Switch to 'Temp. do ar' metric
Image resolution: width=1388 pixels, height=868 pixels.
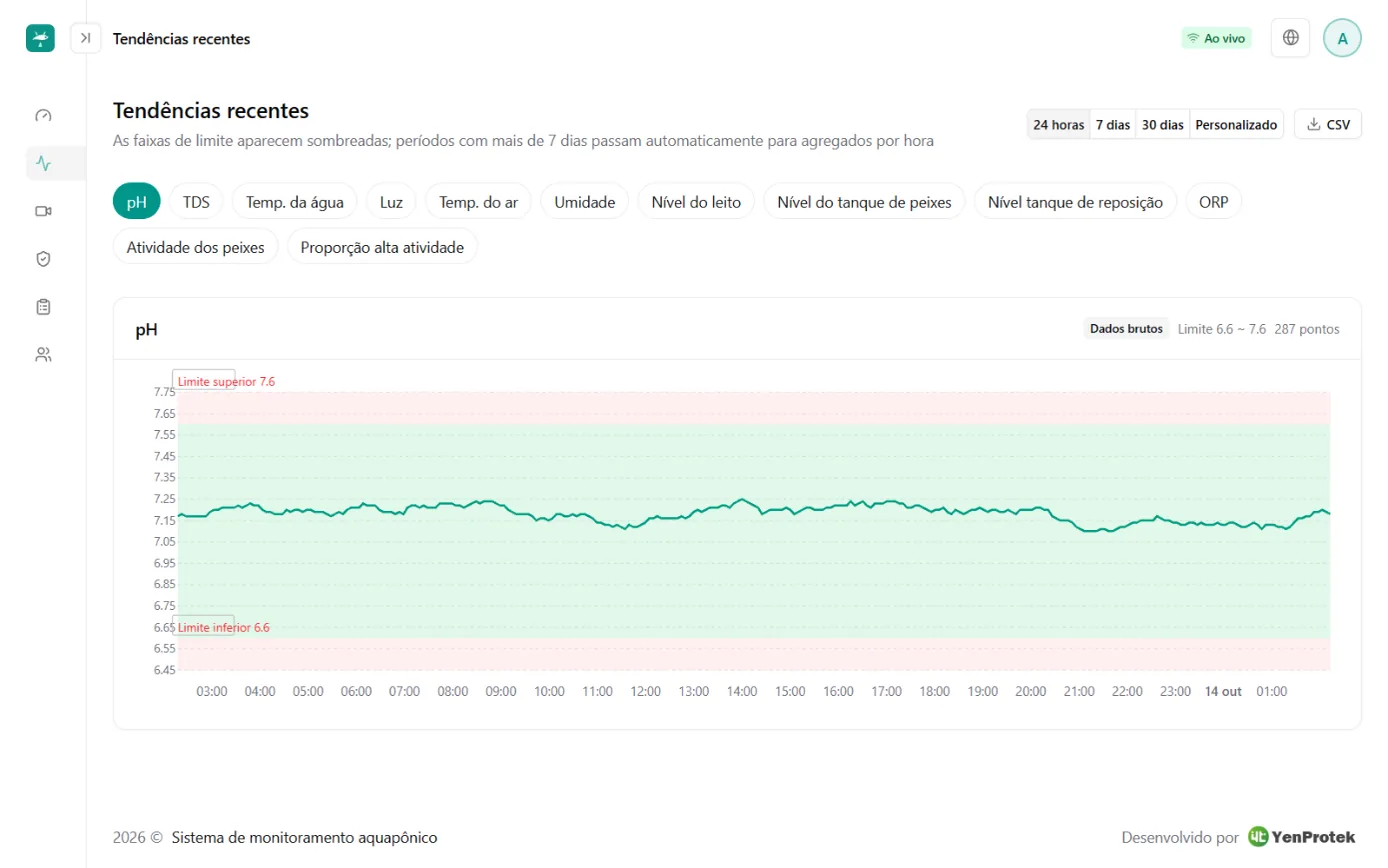pos(479,201)
